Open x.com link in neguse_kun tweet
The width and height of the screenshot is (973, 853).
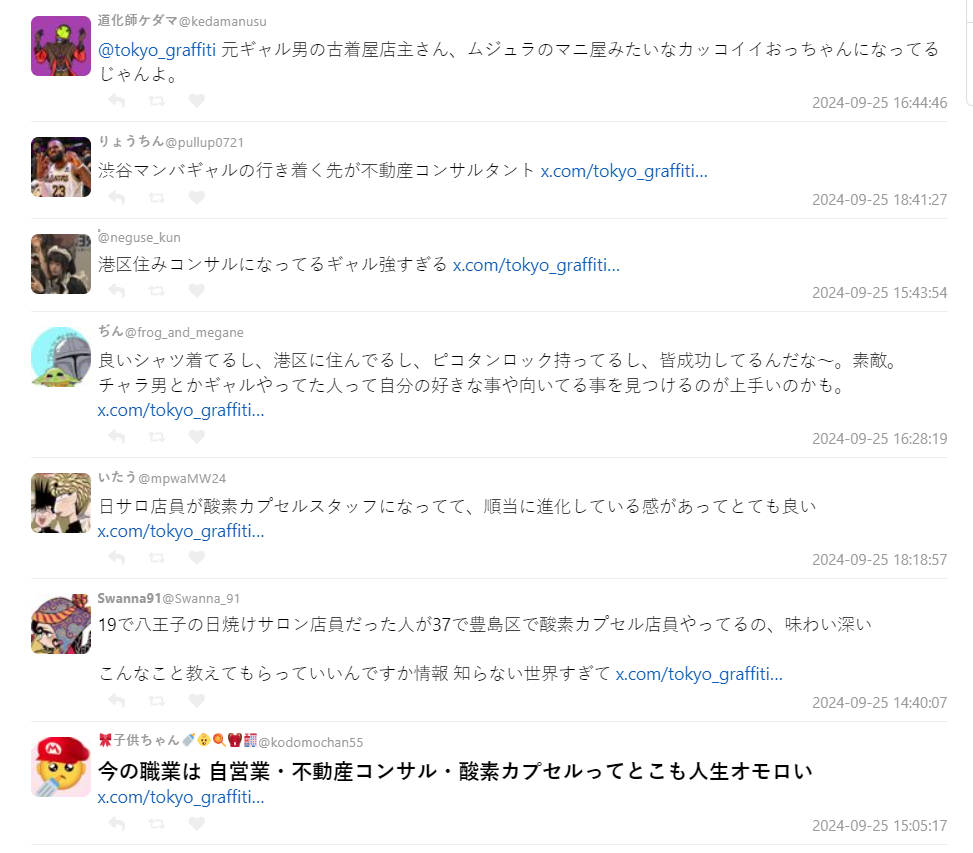coord(536,265)
